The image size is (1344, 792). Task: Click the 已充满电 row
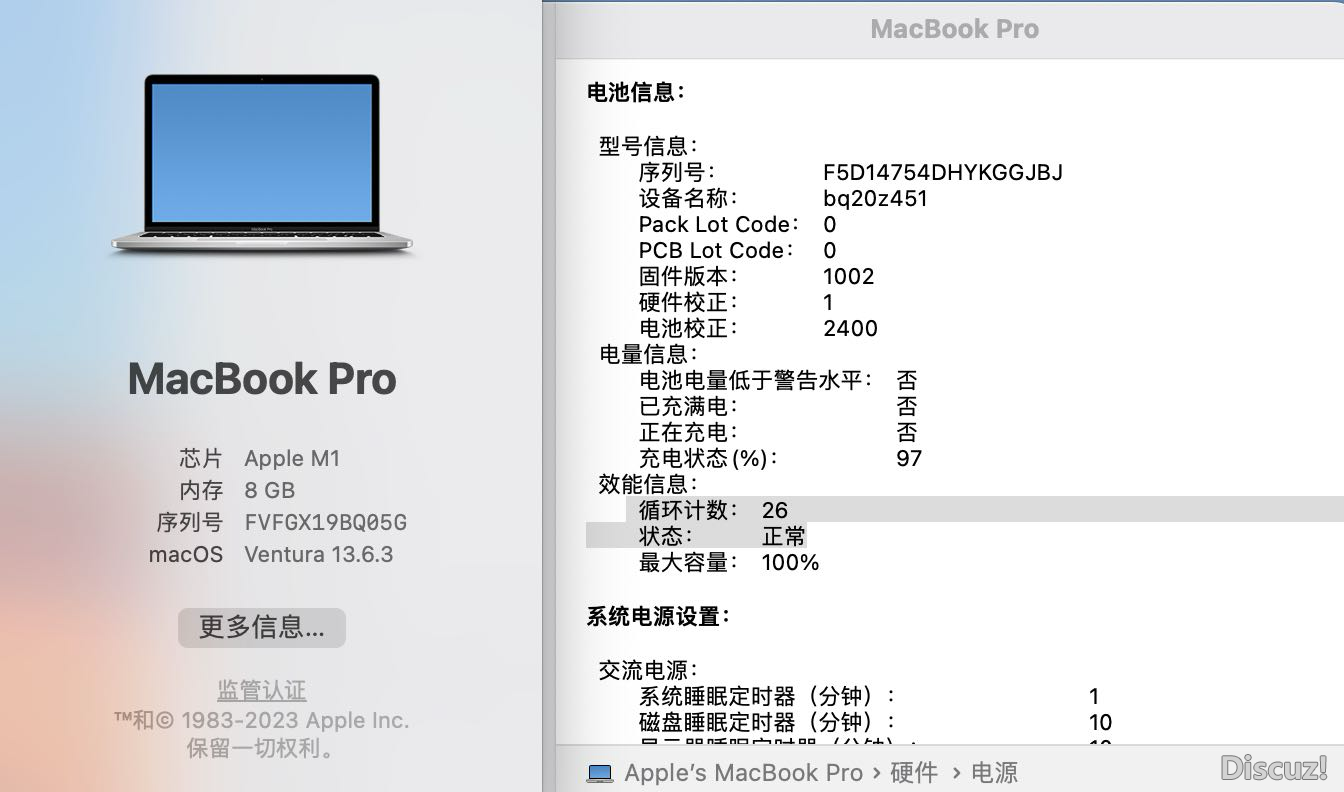pyautogui.click(x=778, y=406)
